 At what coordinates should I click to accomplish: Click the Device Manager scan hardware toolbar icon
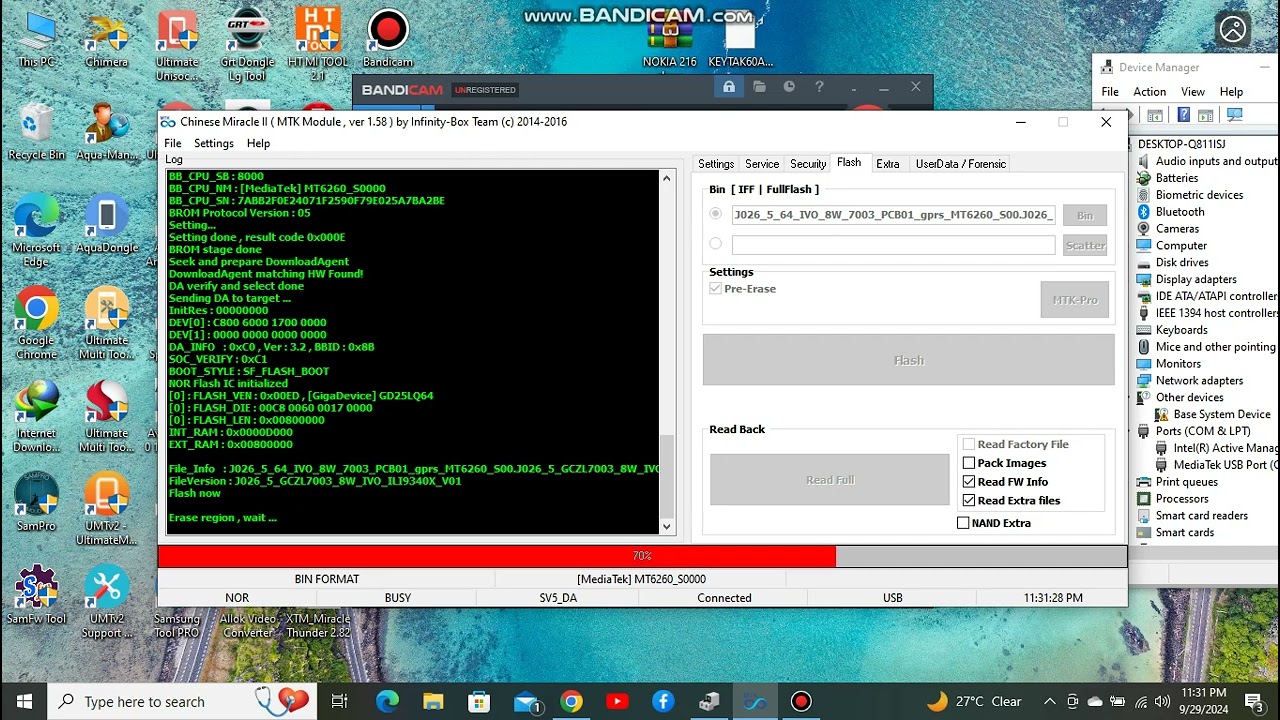(x=1233, y=116)
